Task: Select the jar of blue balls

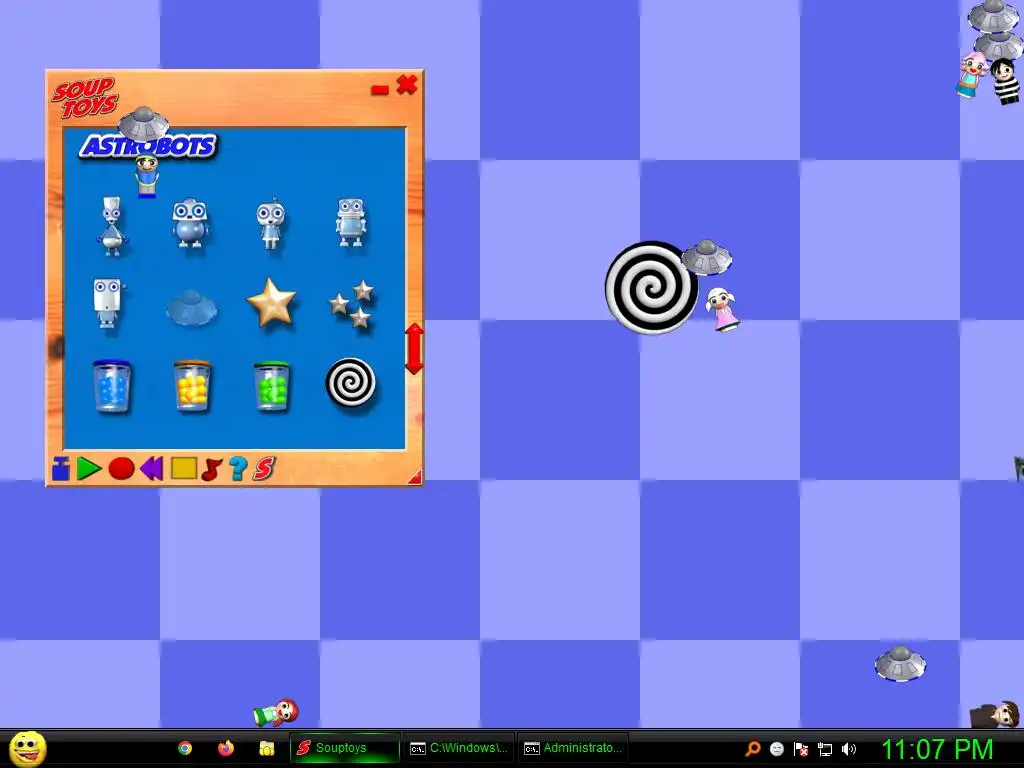Action: coord(112,386)
